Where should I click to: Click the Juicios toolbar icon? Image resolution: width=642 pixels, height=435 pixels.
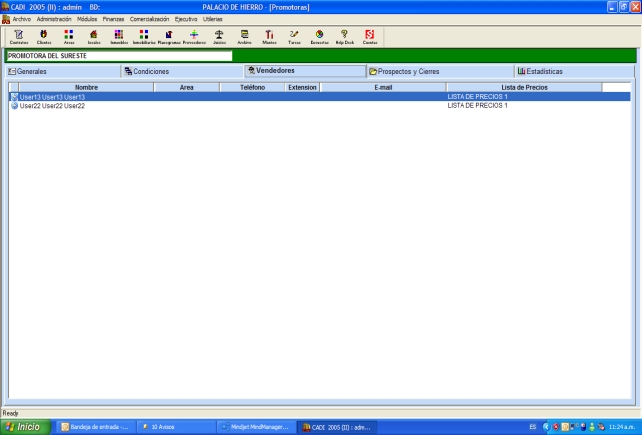tap(219, 37)
